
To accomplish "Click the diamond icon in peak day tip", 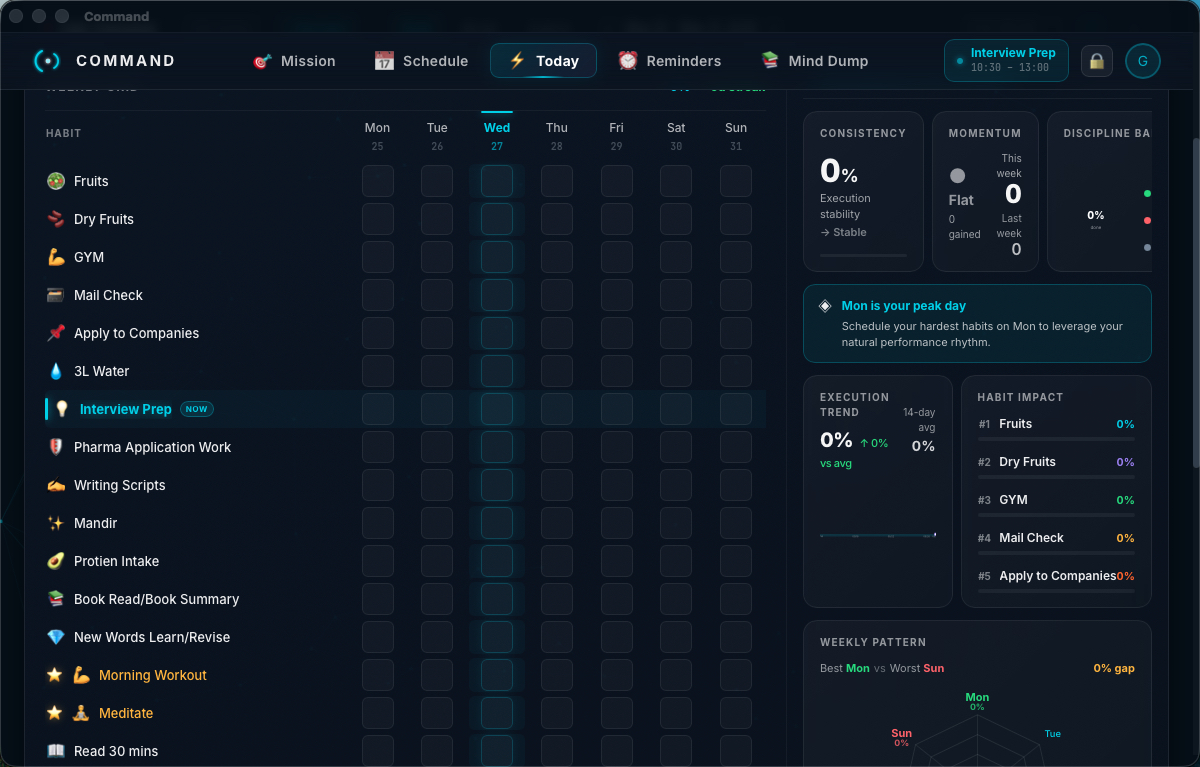I will 825,306.
